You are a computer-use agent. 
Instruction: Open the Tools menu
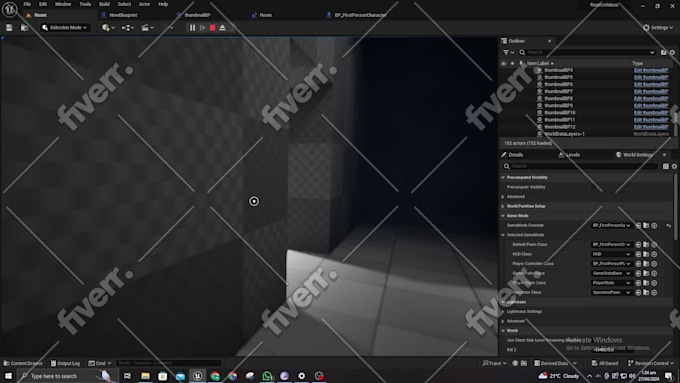coord(85,4)
